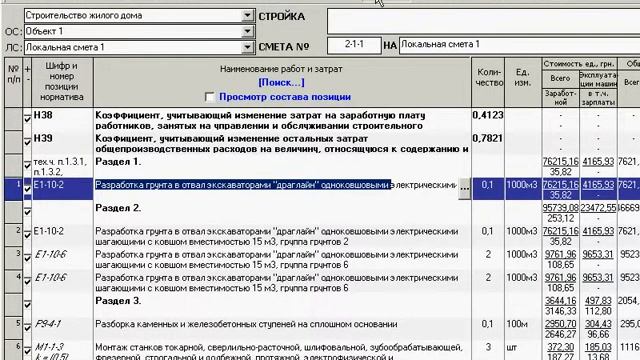This screenshot has width=640, height=360.
Task: Toggle checkbox in Раздел 1 row
Action: click(27, 165)
